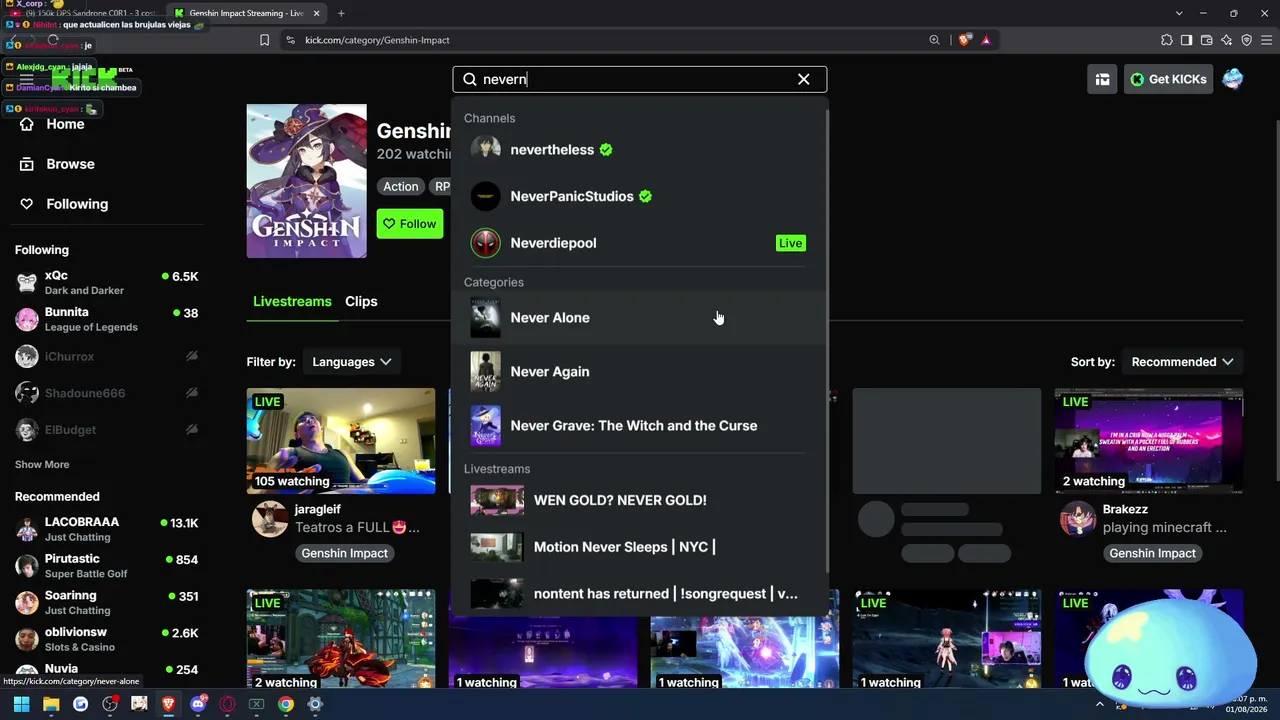Open the offline iChurrox channel
The width and height of the screenshot is (1280, 720).
pyautogui.click(x=106, y=356)
